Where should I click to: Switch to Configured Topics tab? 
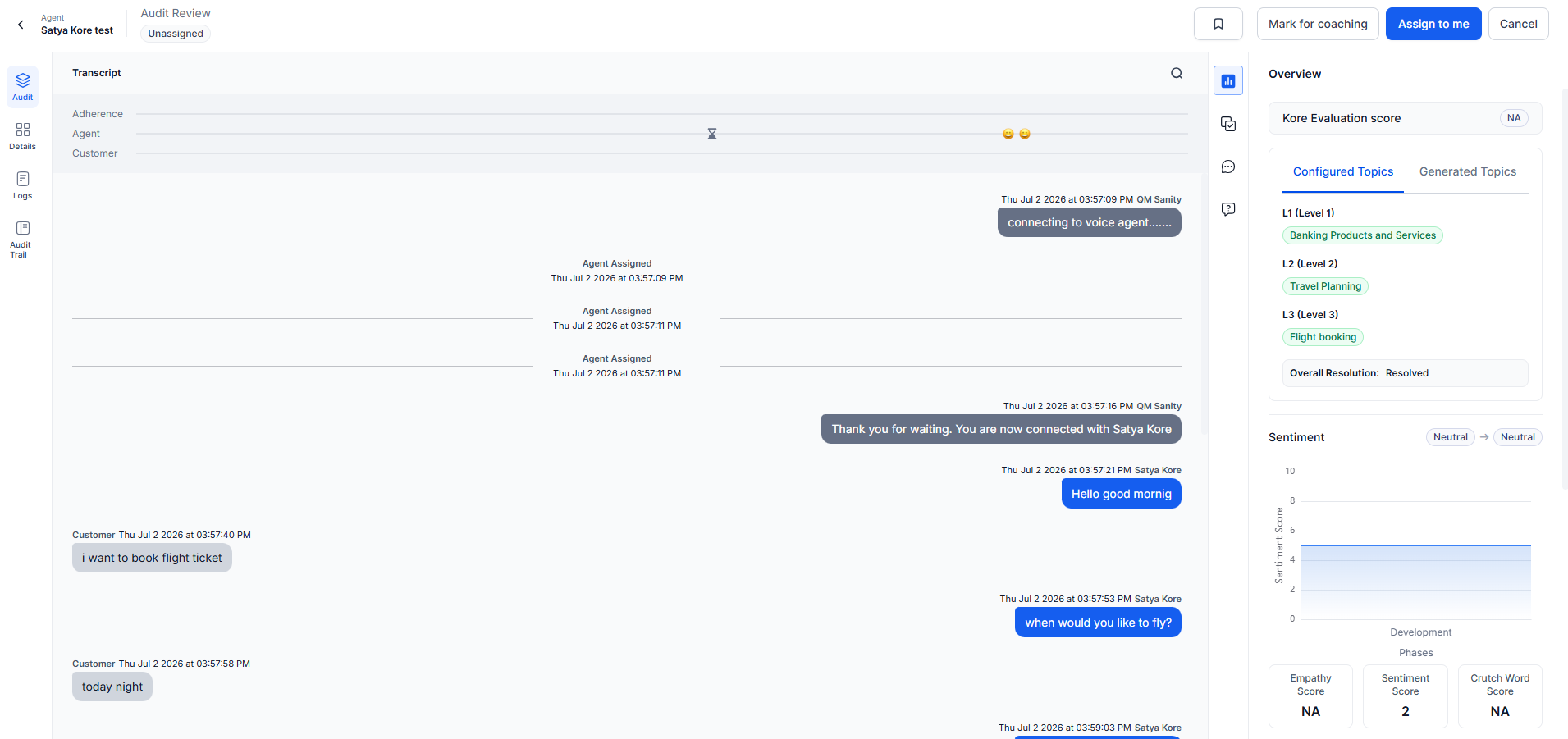1343,171
